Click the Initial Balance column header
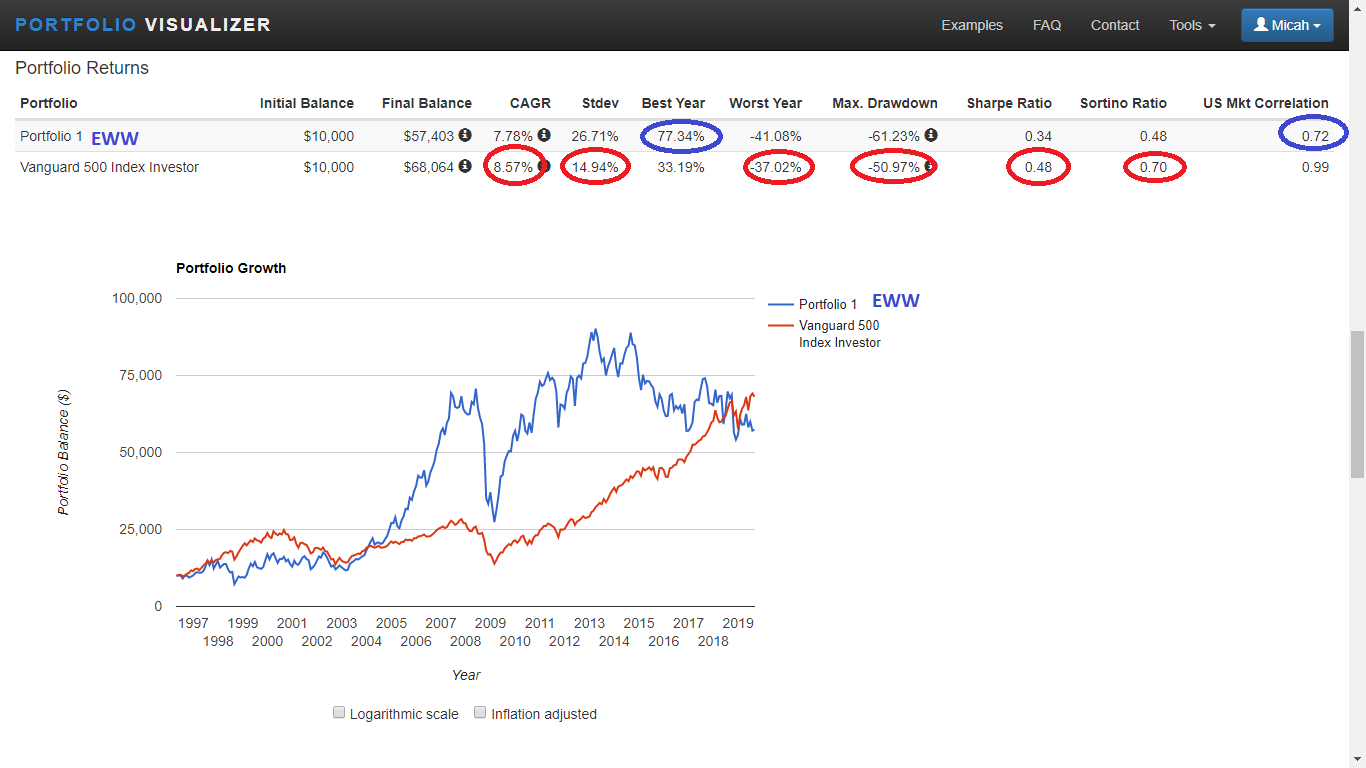This screenshot has height=768, width=1366. (306, 103)
